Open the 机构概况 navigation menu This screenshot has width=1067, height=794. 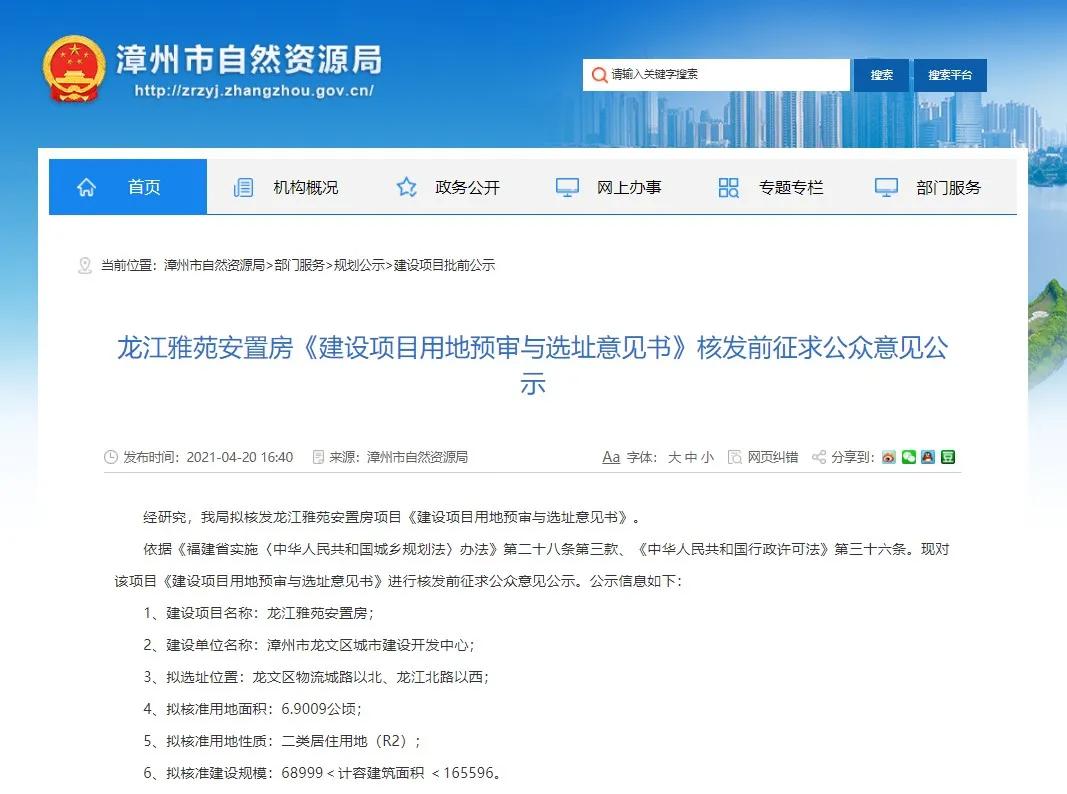[x=307, y=186]
